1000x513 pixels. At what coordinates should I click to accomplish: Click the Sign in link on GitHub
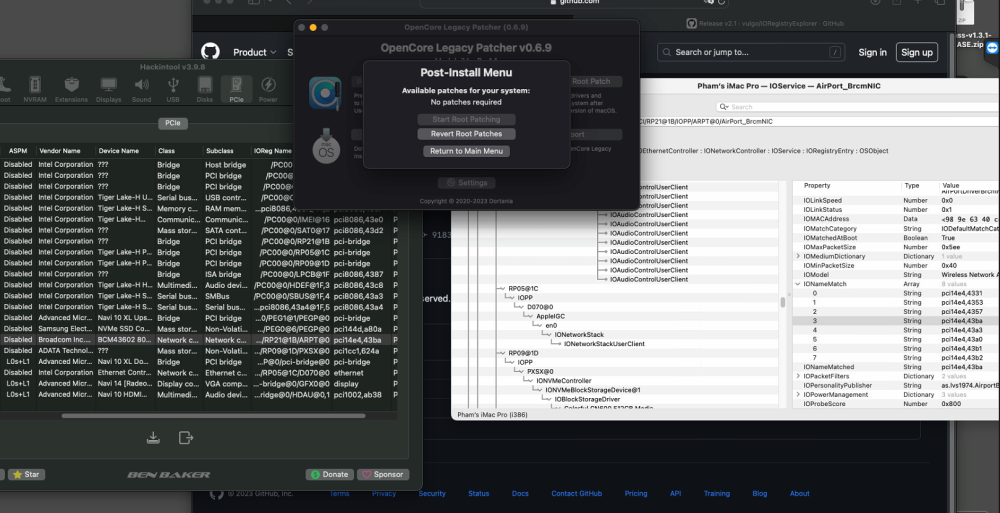872,52
